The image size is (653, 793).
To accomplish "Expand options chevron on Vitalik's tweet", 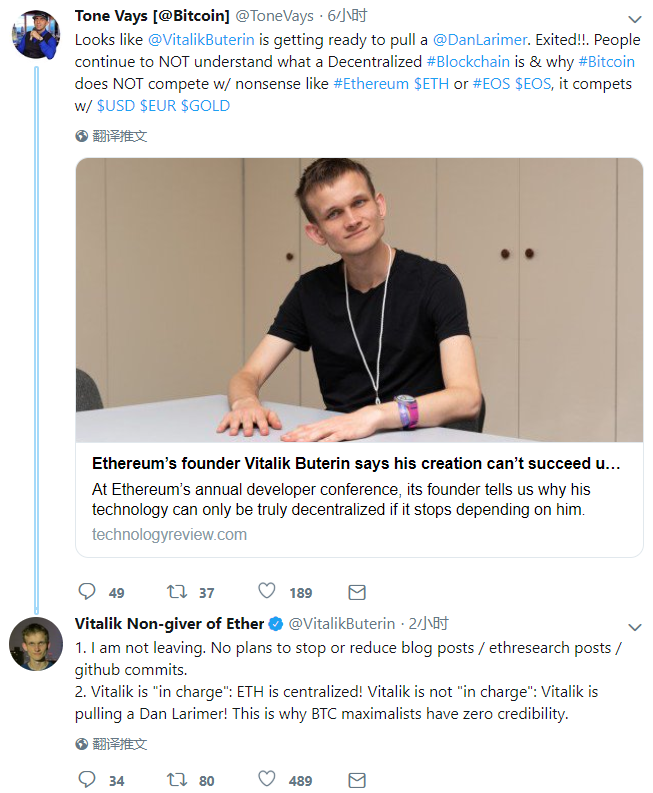I will pyautogui.click(x=634, y=628).
